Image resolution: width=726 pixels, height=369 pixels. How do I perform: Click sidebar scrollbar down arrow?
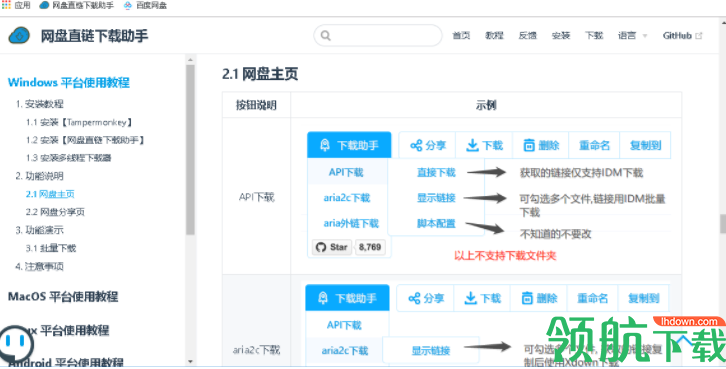190,361
